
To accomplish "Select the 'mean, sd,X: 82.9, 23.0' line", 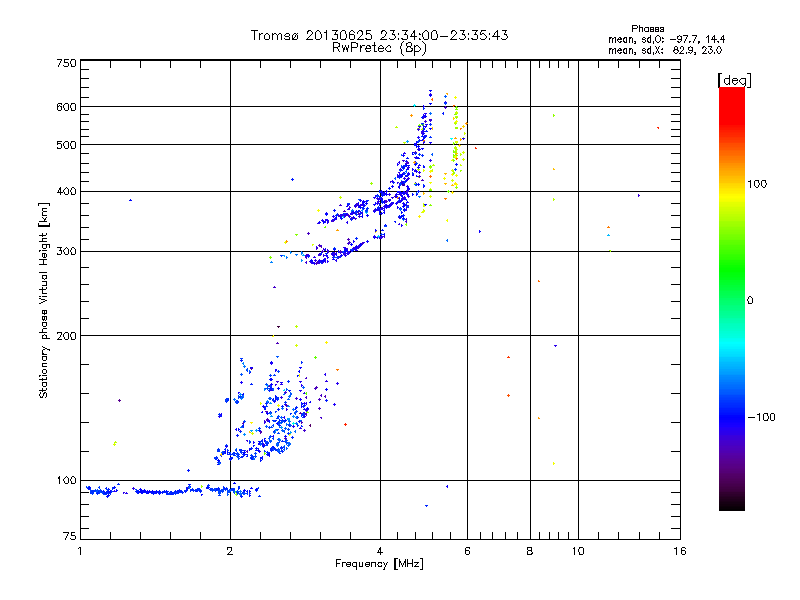I will (665, 50).
